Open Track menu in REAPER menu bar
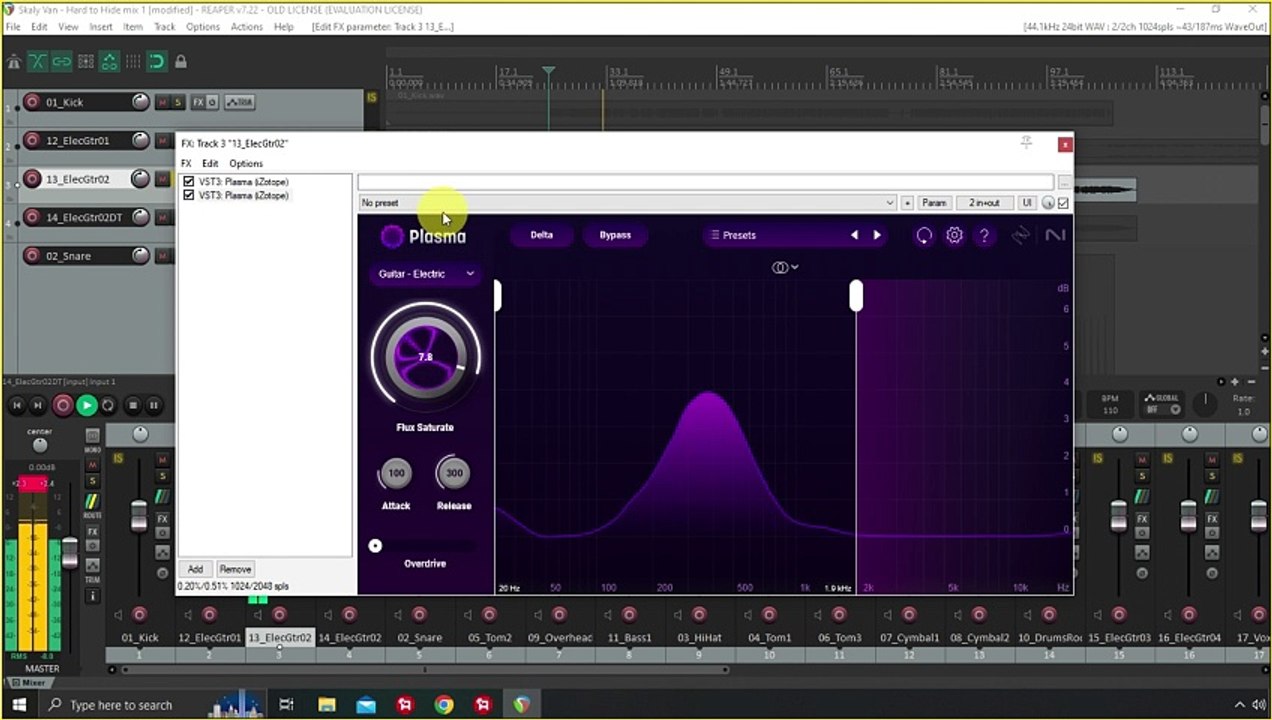Screen dimensions: 1272x720 pyautogui.click(x=164, y=27)
